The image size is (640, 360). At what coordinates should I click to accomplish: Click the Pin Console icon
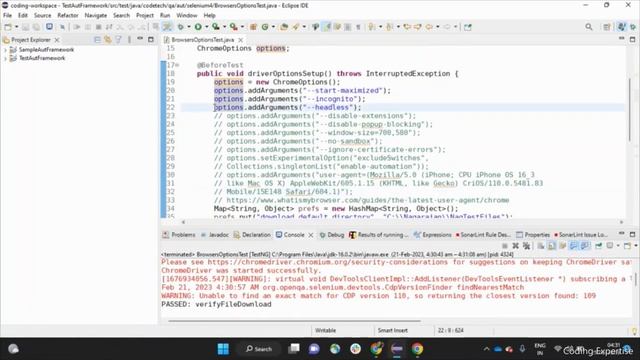coord(598,246)
